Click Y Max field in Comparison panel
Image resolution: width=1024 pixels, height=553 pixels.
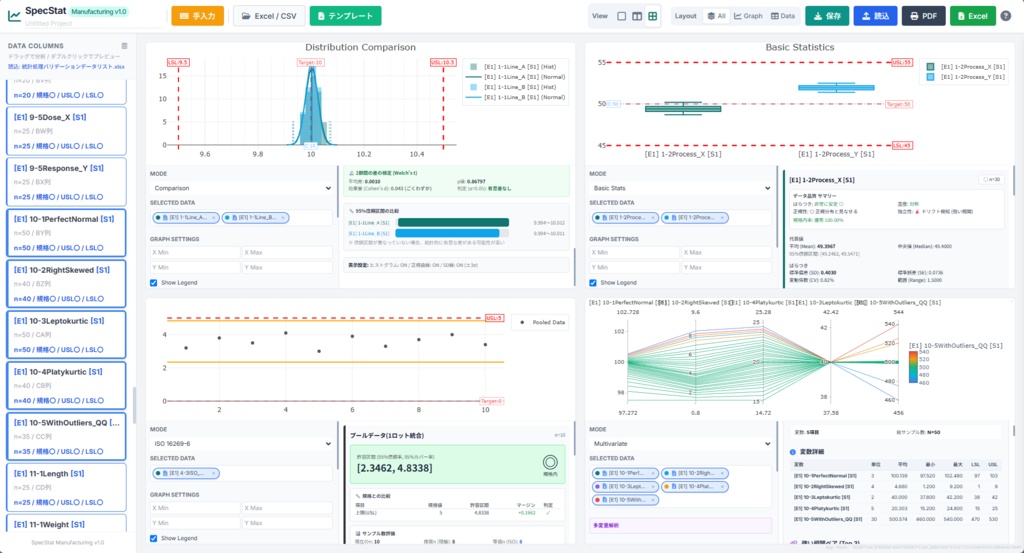tap(287, 267)
